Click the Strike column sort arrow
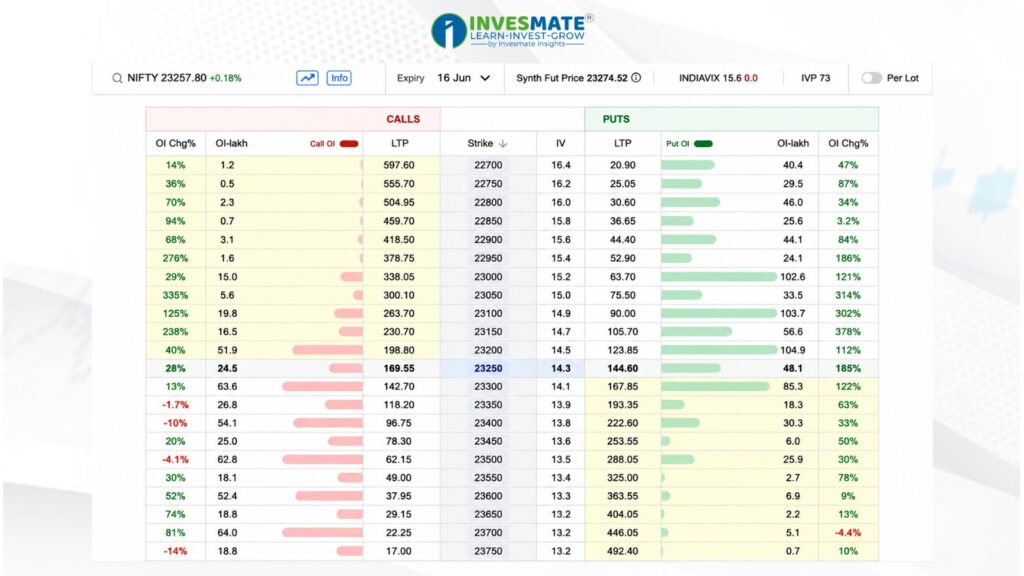Image resolution: width=1024 pixels, height=576 pixels. tap(503, 144)
